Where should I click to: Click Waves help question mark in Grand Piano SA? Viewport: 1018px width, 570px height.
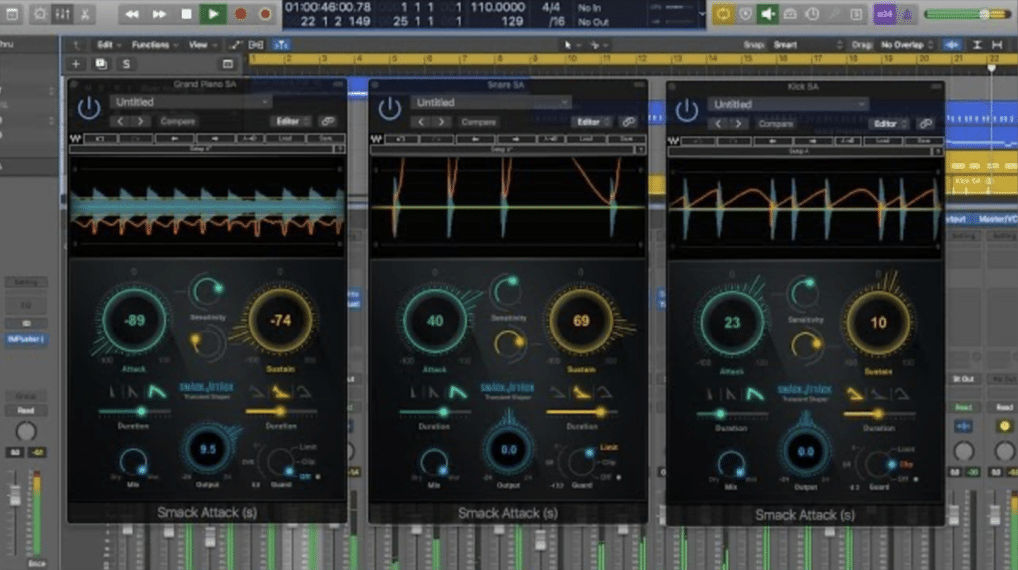(339, 149)
